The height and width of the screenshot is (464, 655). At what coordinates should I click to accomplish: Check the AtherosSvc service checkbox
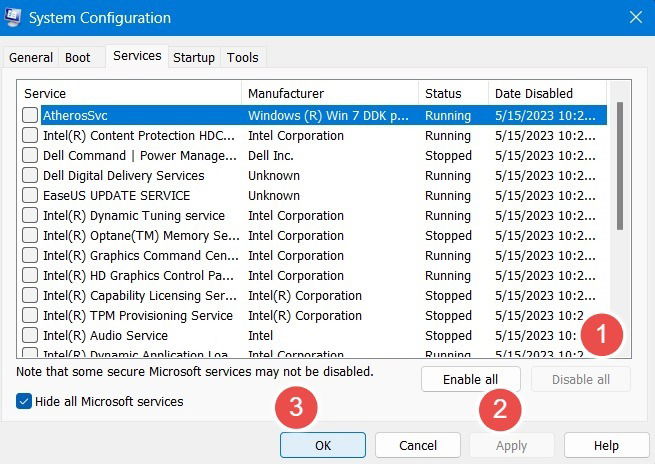pos(30,115)
